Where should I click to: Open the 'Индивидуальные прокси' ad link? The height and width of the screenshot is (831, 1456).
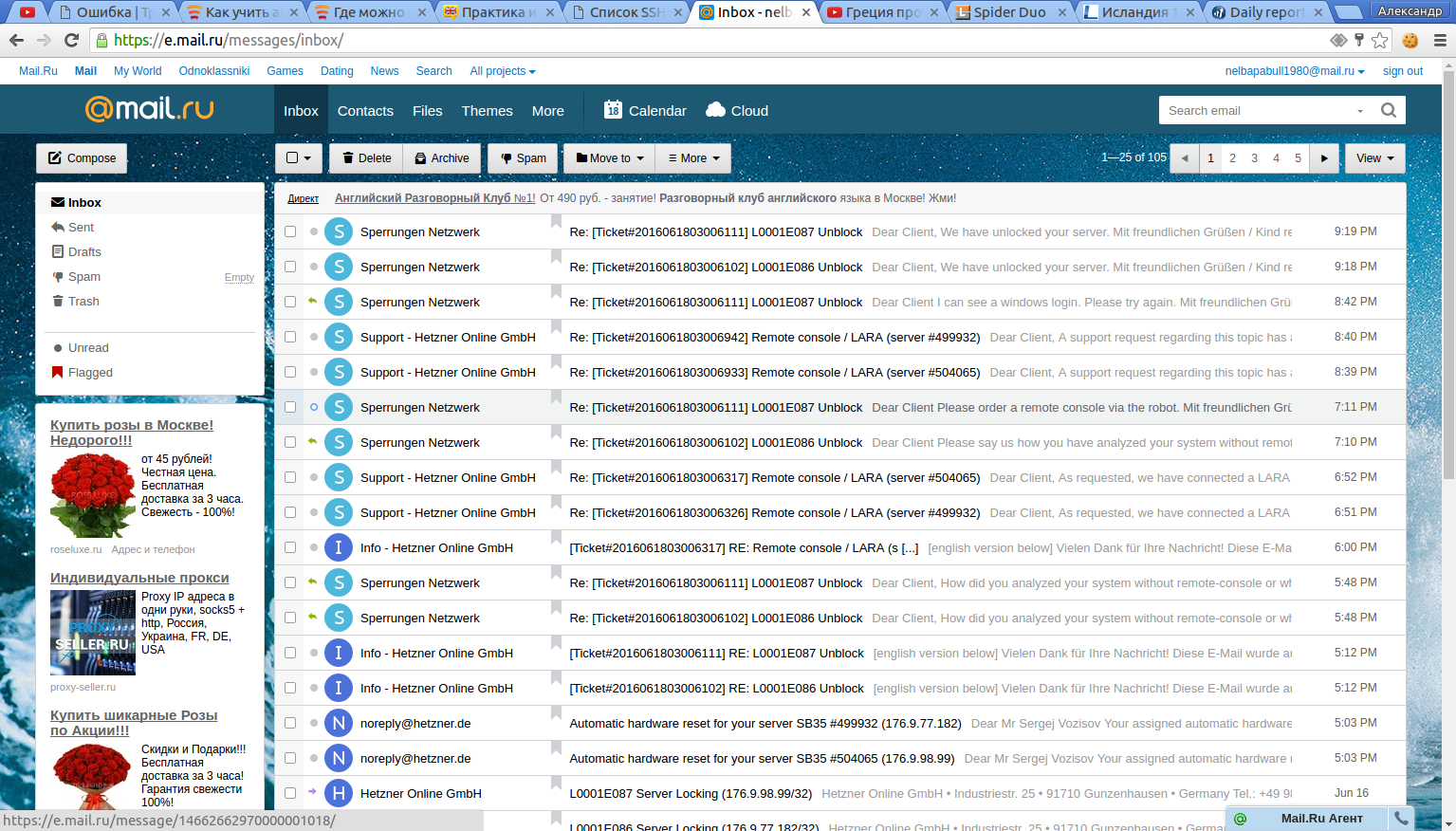[x=139, y=578]
